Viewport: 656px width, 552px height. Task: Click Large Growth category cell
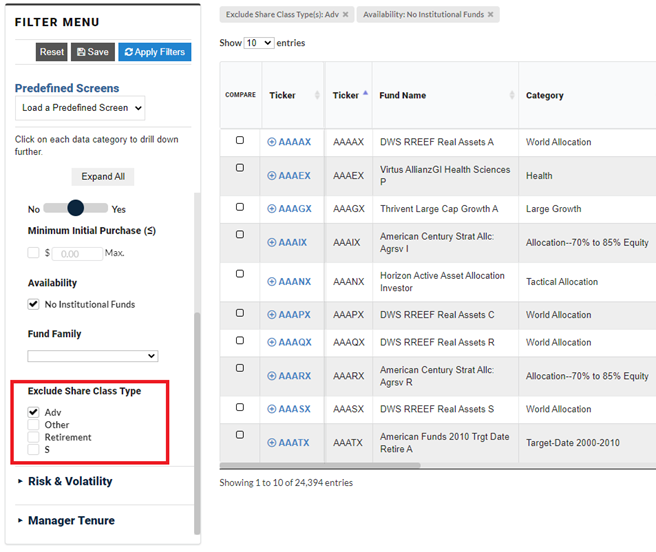(554, 209)
